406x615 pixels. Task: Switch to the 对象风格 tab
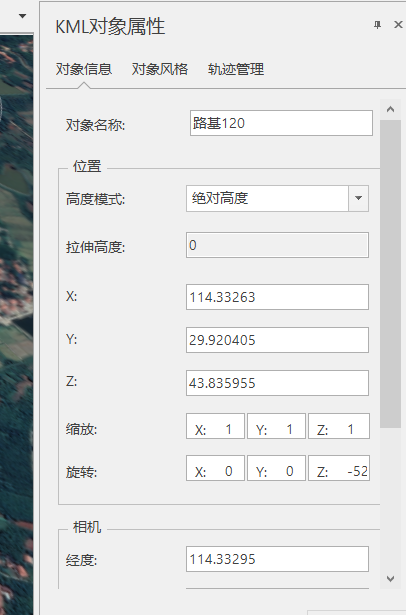160,69
